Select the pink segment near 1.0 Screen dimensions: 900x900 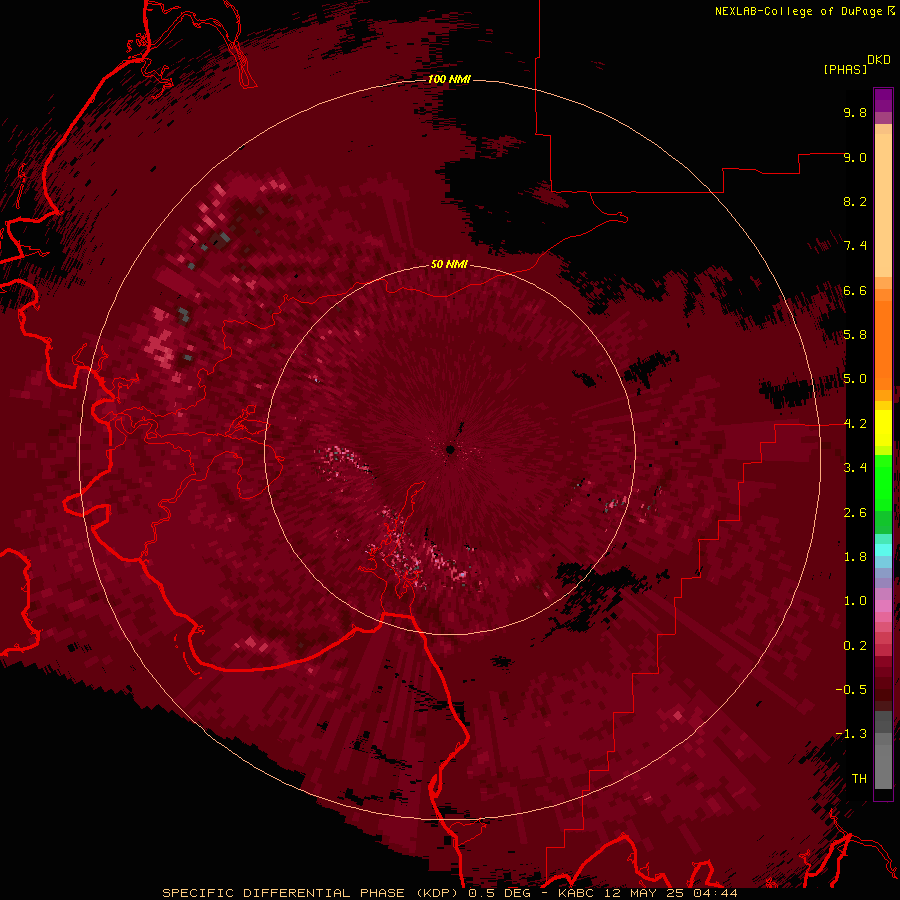tap(883, 606)
